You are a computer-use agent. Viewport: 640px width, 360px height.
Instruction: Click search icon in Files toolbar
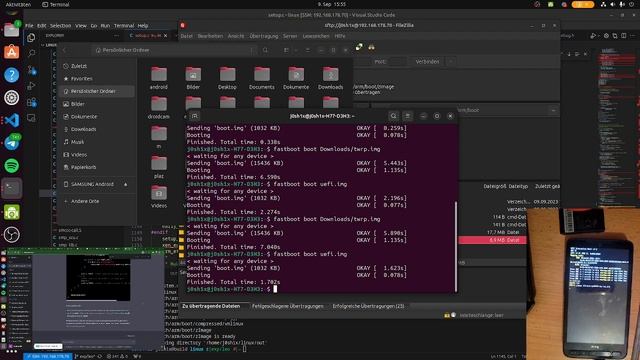pyautogui.click(x=265, y=50)
